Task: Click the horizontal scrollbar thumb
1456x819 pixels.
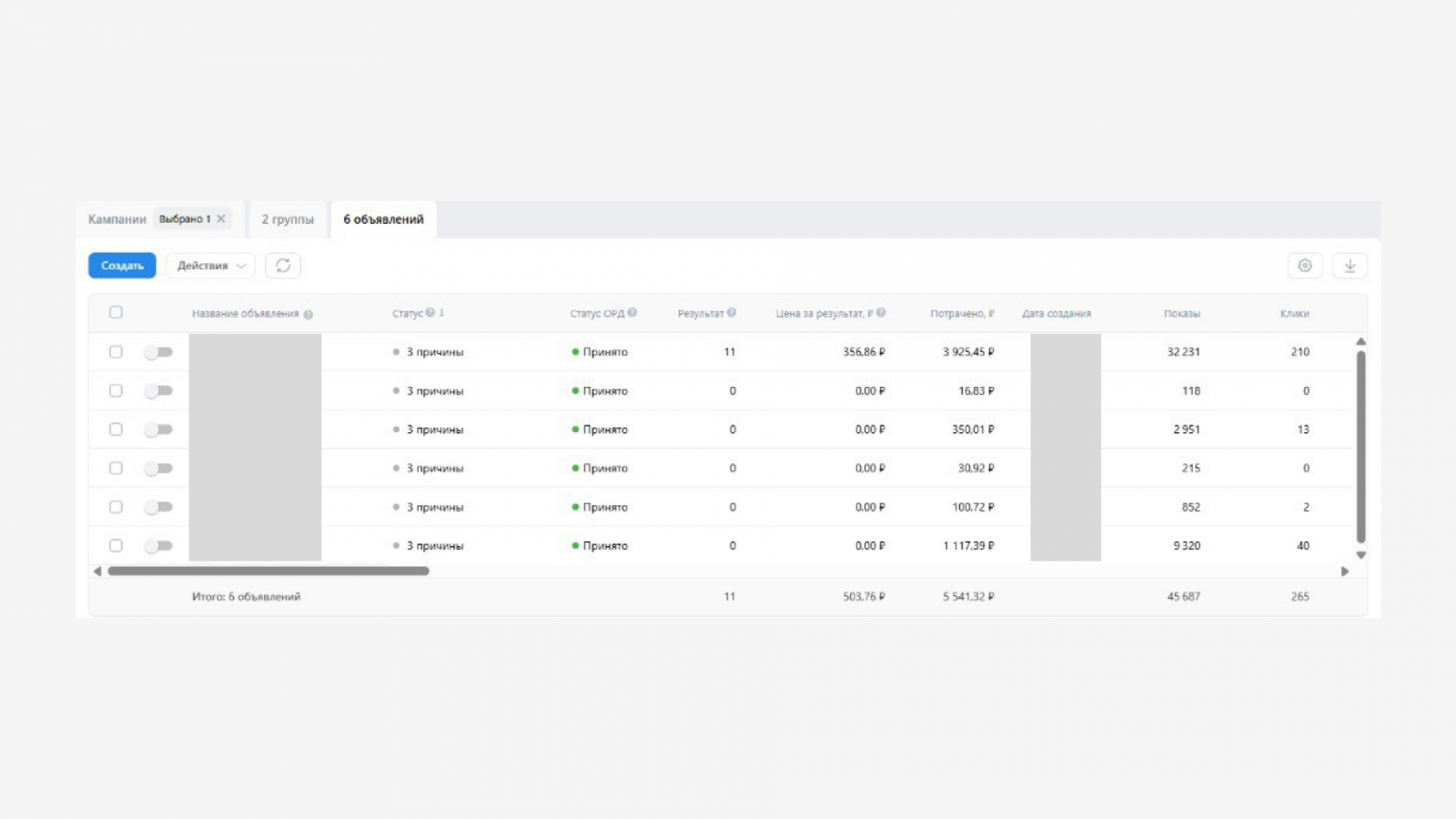Action: pyautogui.click(x=268, y=571)
